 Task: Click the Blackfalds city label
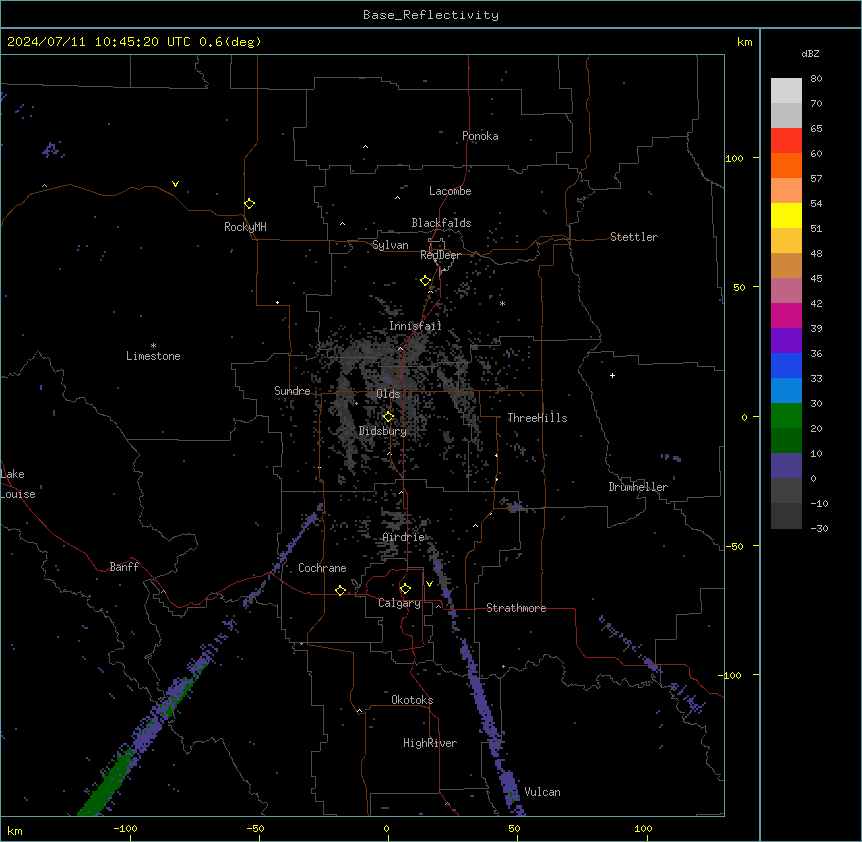(x=441, y=223)
